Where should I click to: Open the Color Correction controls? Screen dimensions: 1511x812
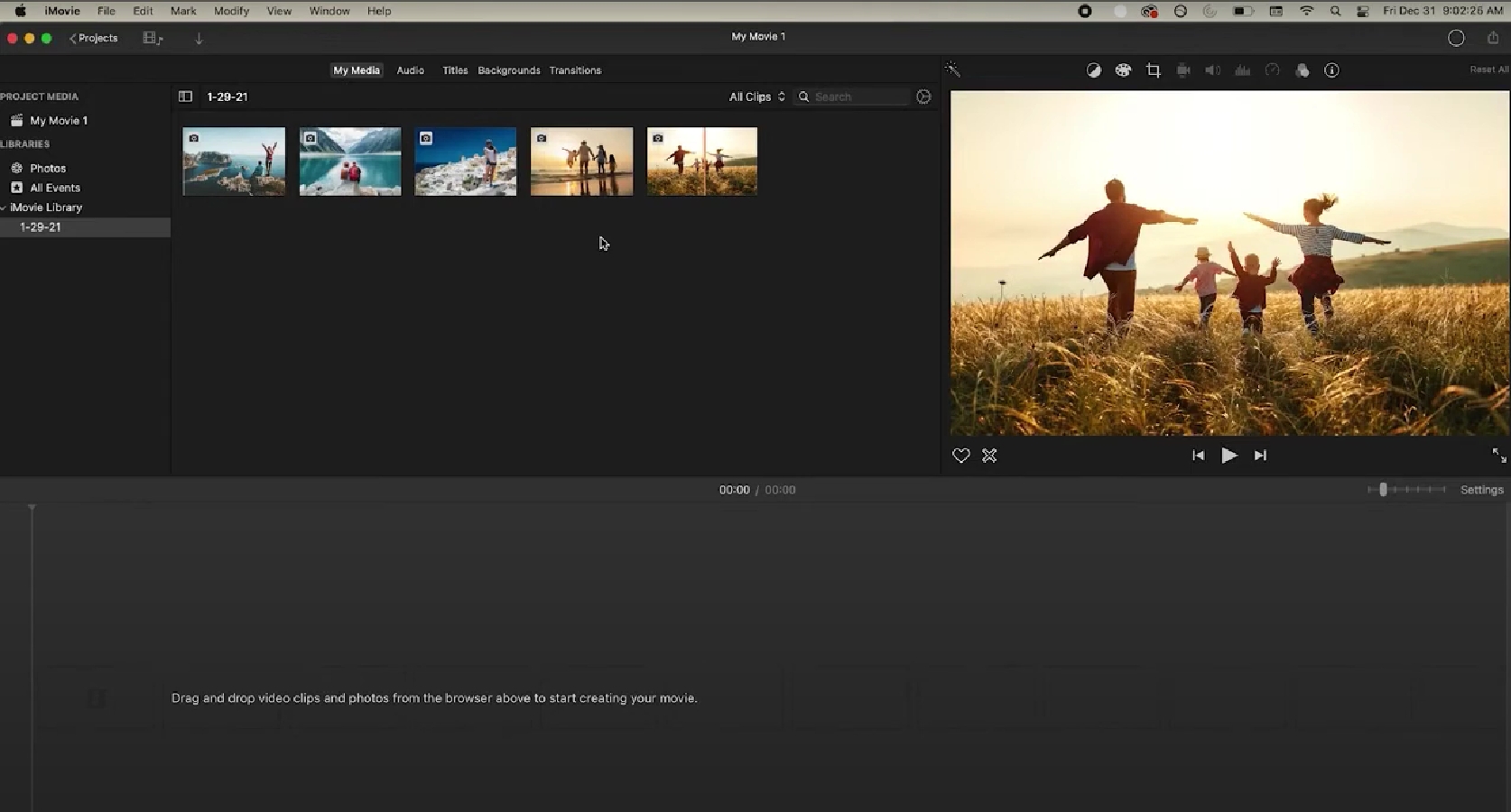(1123, 70)
